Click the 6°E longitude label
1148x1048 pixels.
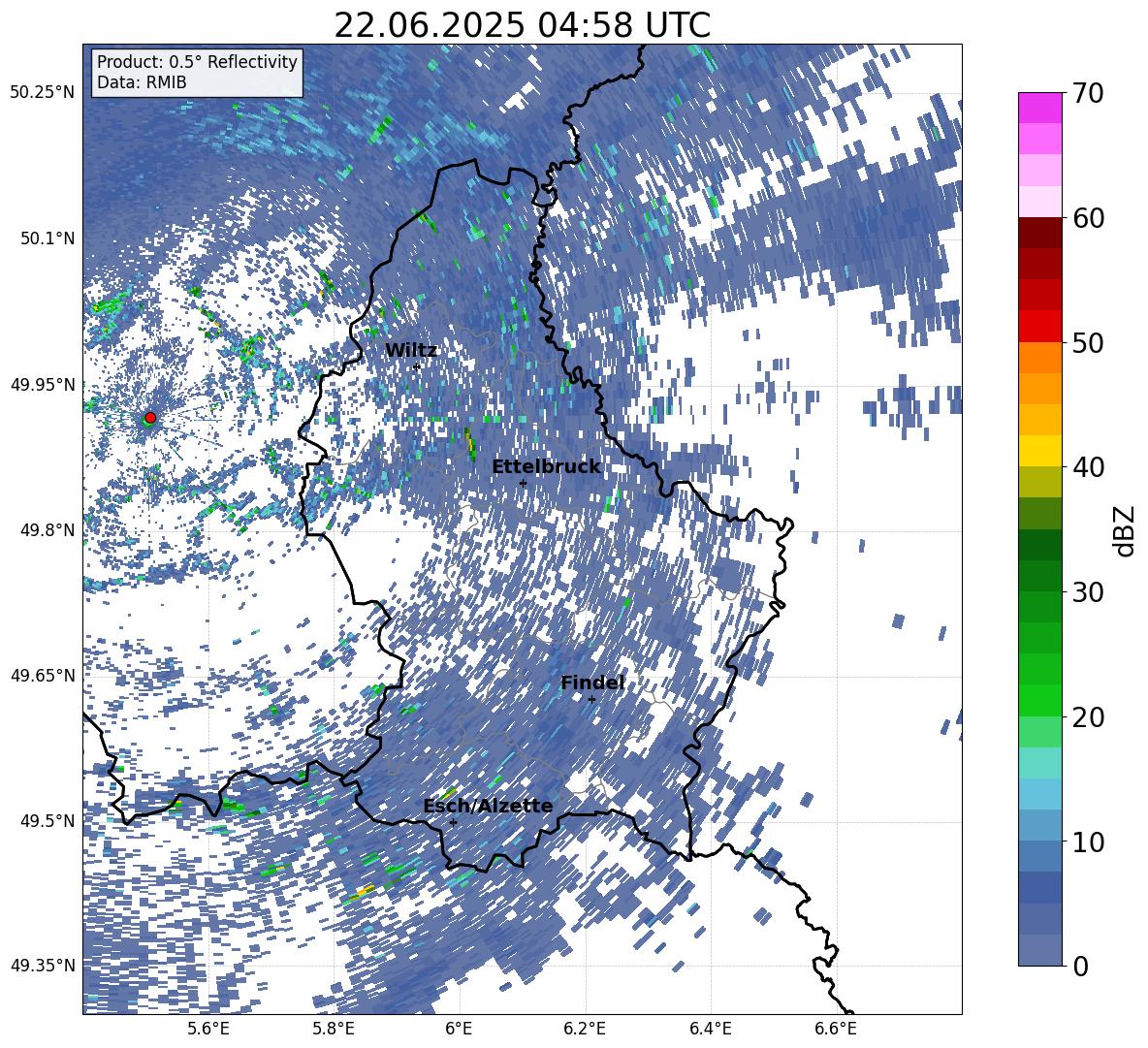click(459, 1029)
